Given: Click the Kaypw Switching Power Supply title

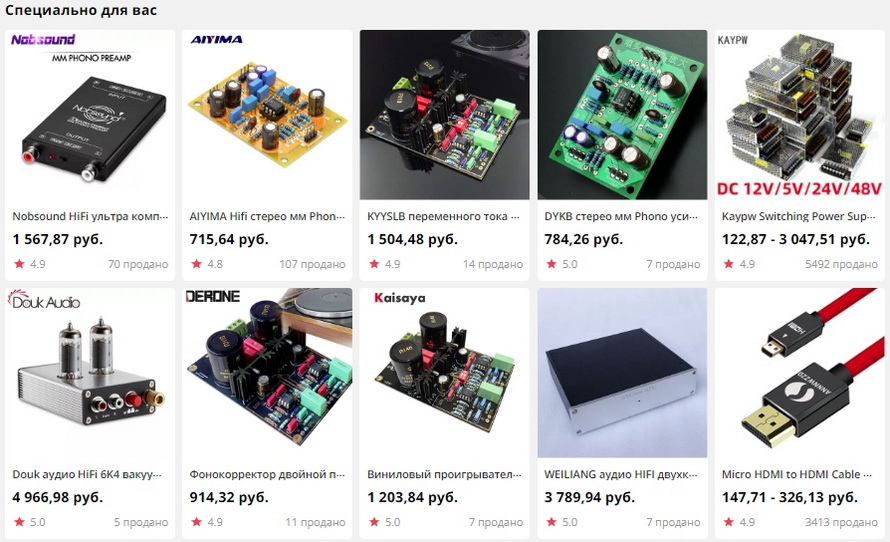Looking at the screenshot, I should click(799, 217).
